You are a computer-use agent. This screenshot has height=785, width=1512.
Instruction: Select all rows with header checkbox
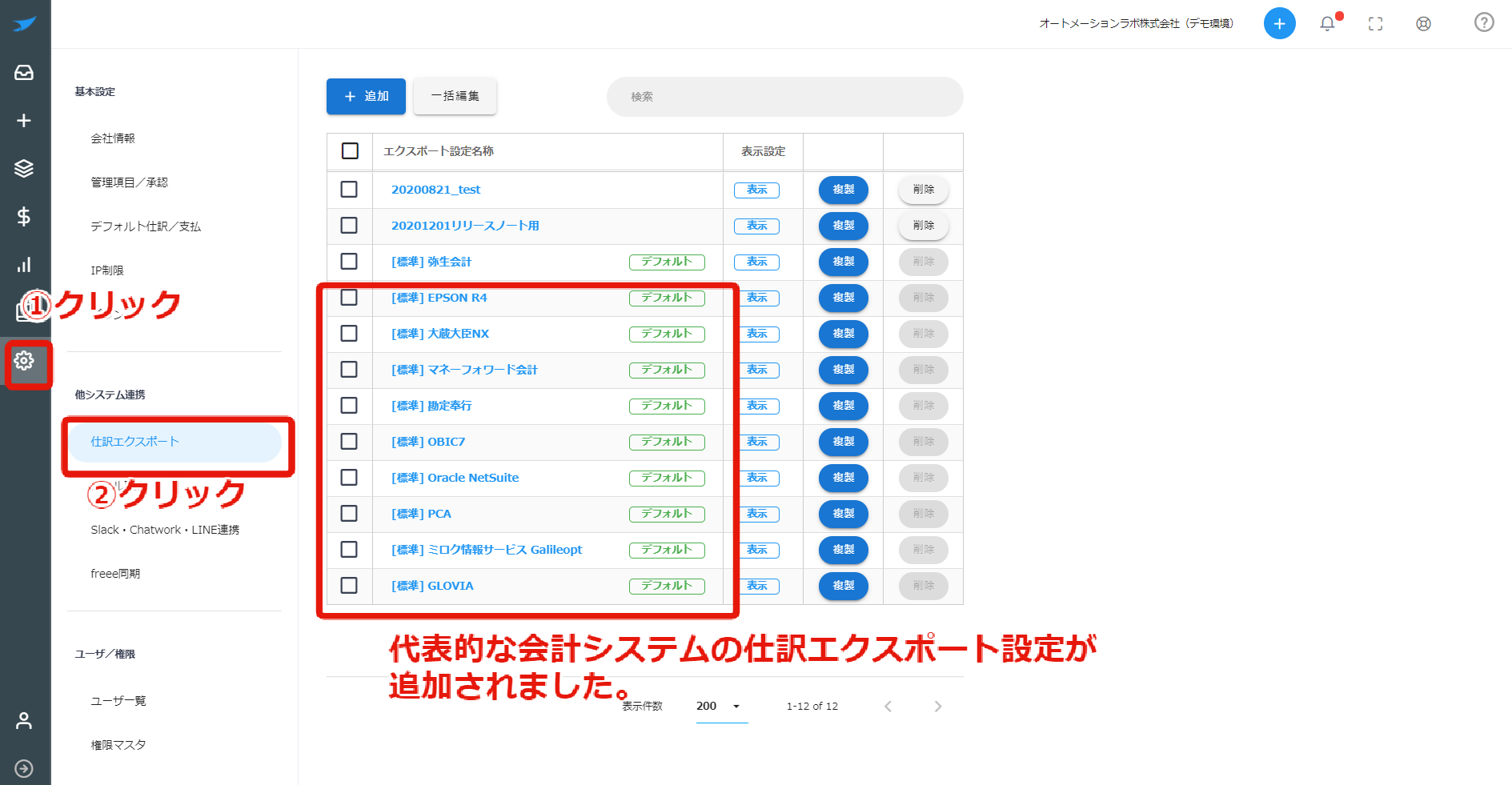pos(350,151)
